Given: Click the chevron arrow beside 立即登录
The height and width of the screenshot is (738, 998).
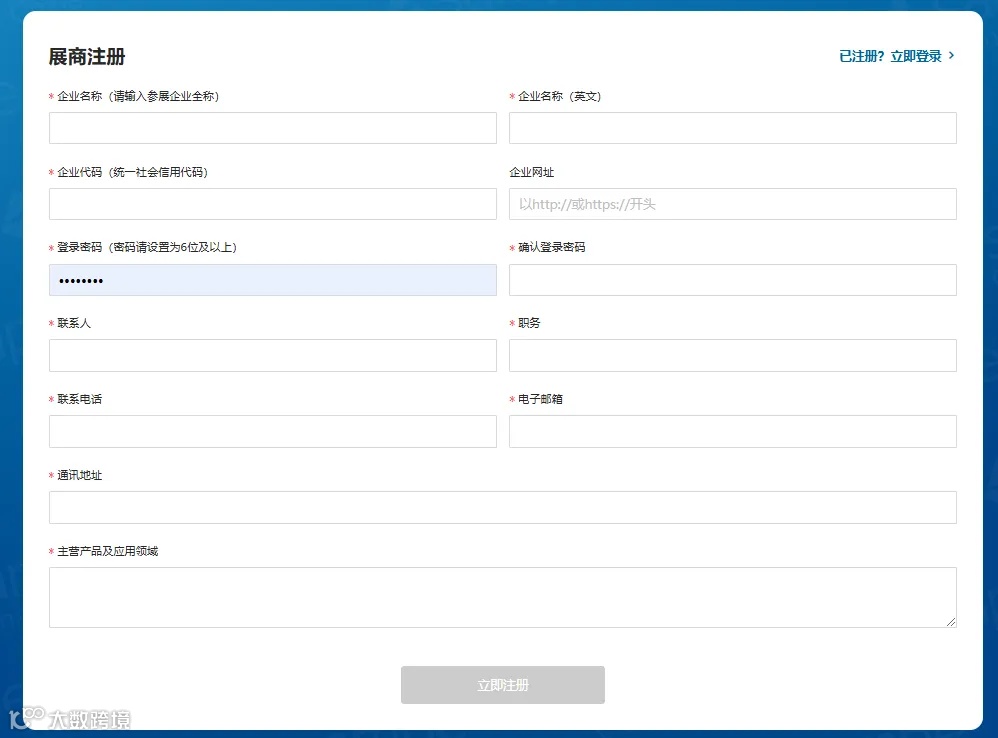Looking at the screenshot, I should tap(952, 55).
